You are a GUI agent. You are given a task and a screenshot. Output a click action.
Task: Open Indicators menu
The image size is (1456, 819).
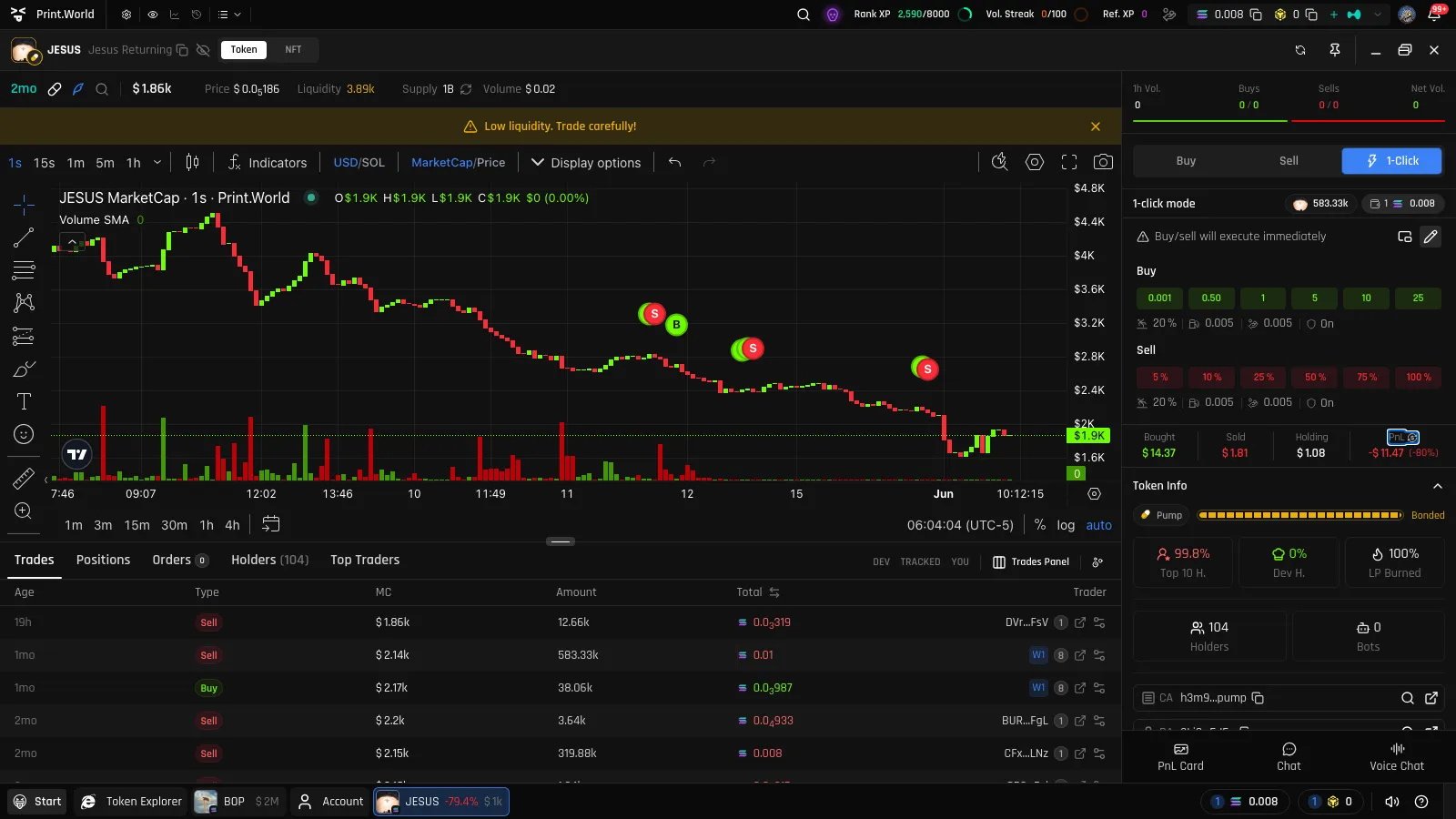pyautogui.click(x=268, y=162)
